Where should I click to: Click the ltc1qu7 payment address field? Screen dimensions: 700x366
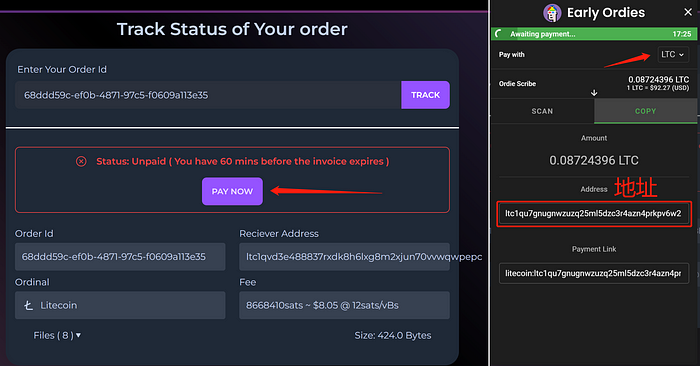click(594, 213)
